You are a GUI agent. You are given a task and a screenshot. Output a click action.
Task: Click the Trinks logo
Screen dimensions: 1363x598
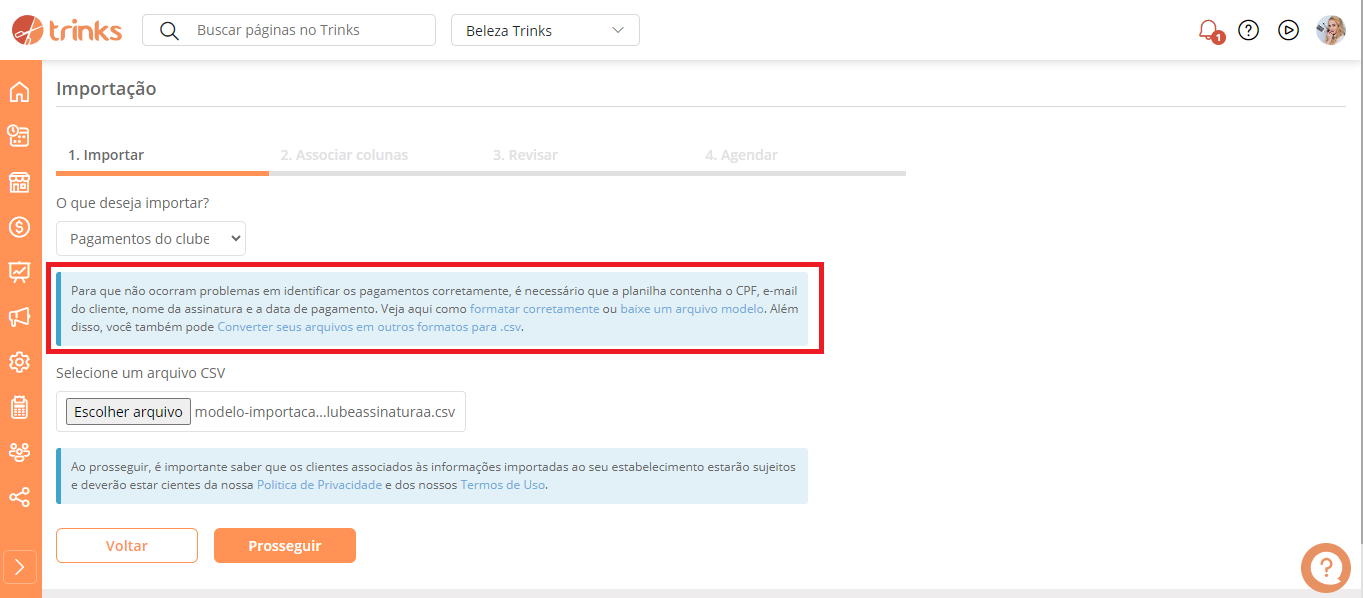[x=67, y=30]
